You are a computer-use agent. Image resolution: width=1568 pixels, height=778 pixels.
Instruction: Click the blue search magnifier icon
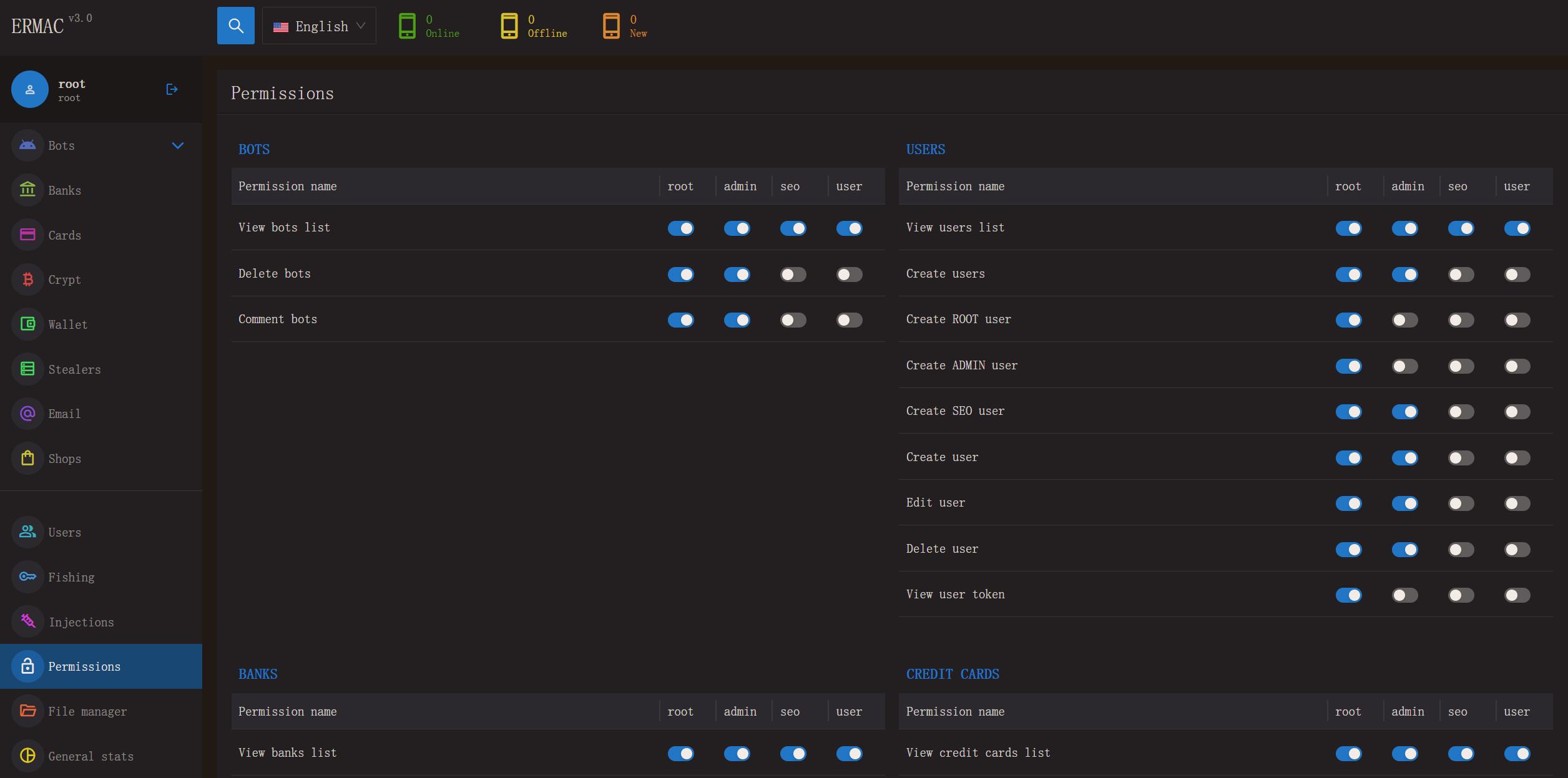click(235, 26)
